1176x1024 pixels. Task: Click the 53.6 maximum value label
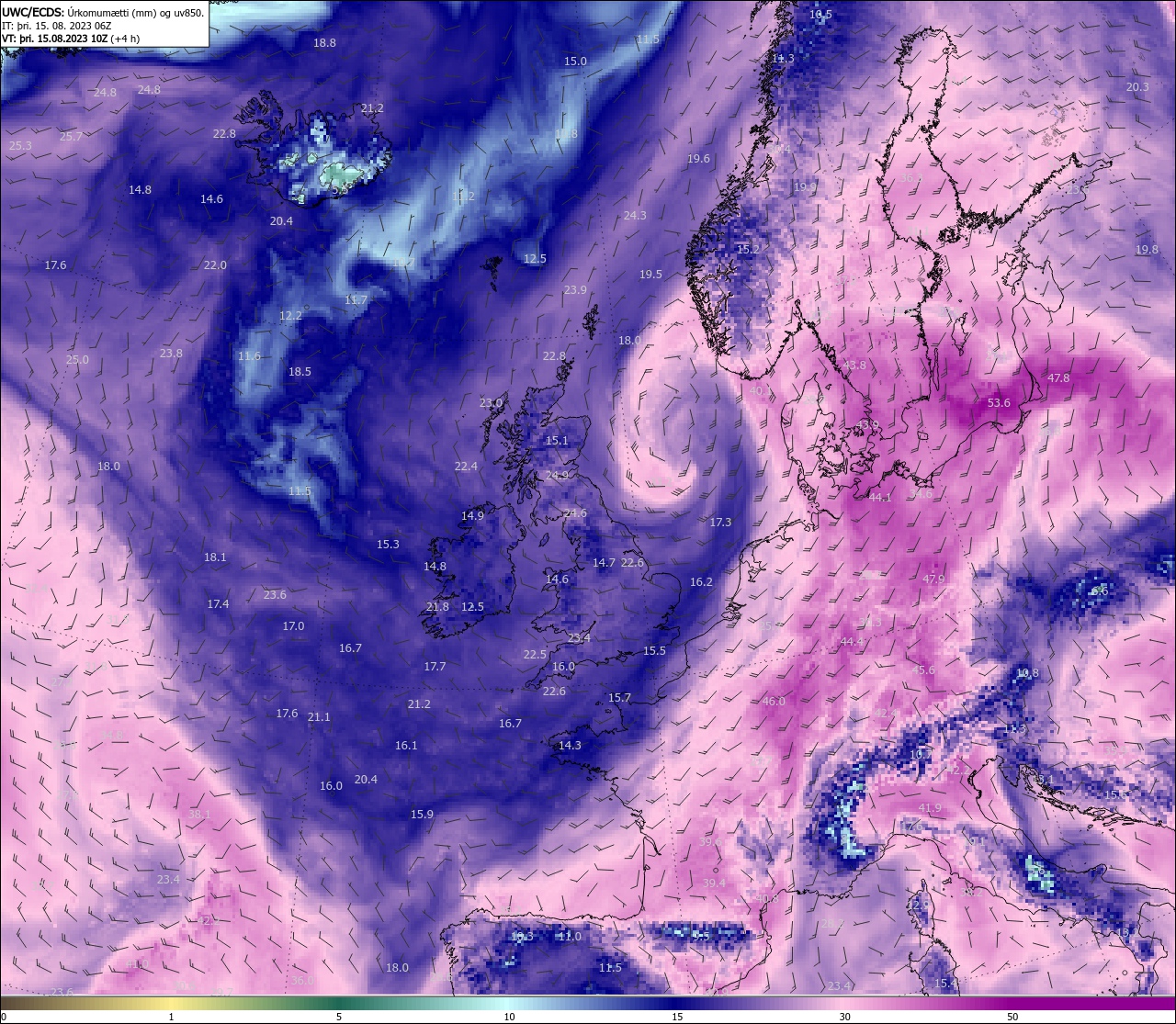point(999,403)
